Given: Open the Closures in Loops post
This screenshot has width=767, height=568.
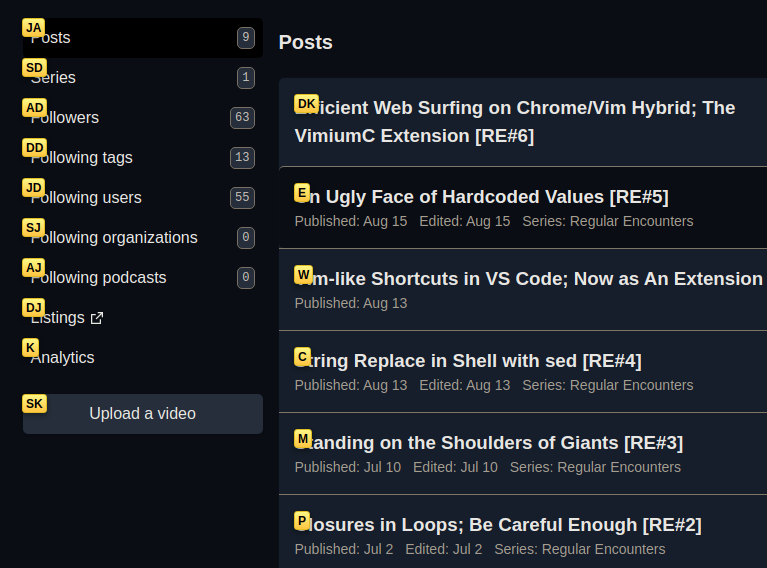Looking at the screenshot, I should [x=498, y=525].
